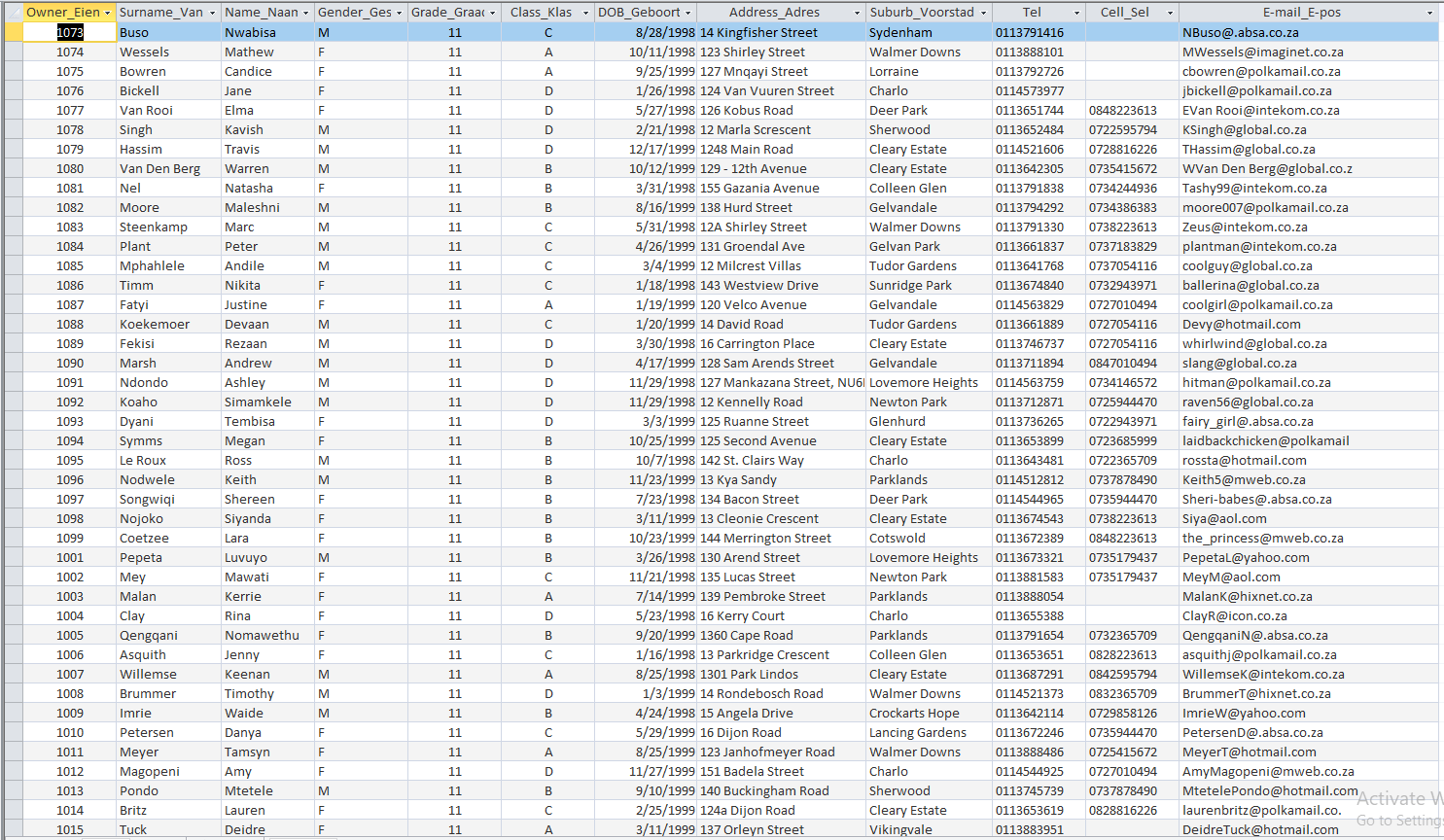Click suburb cell 'Lovemore Heights' for Ndondo

[928, 382]
